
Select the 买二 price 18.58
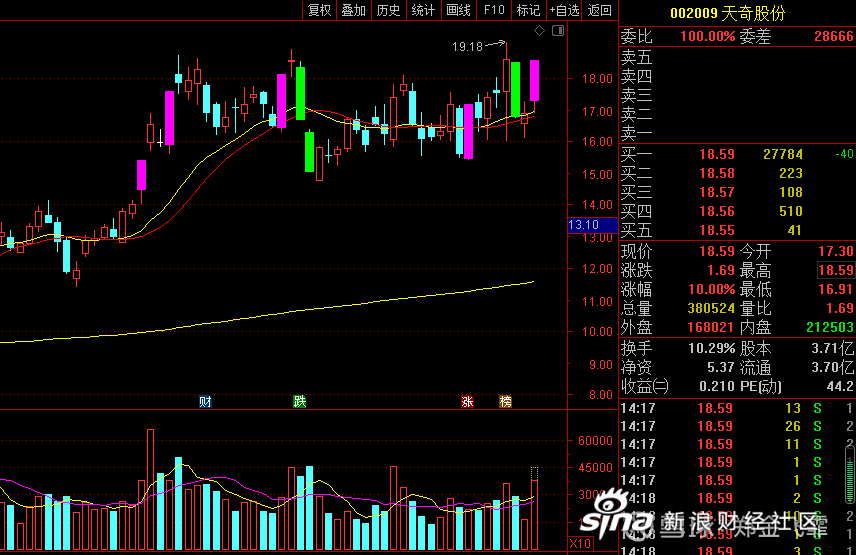717,174
